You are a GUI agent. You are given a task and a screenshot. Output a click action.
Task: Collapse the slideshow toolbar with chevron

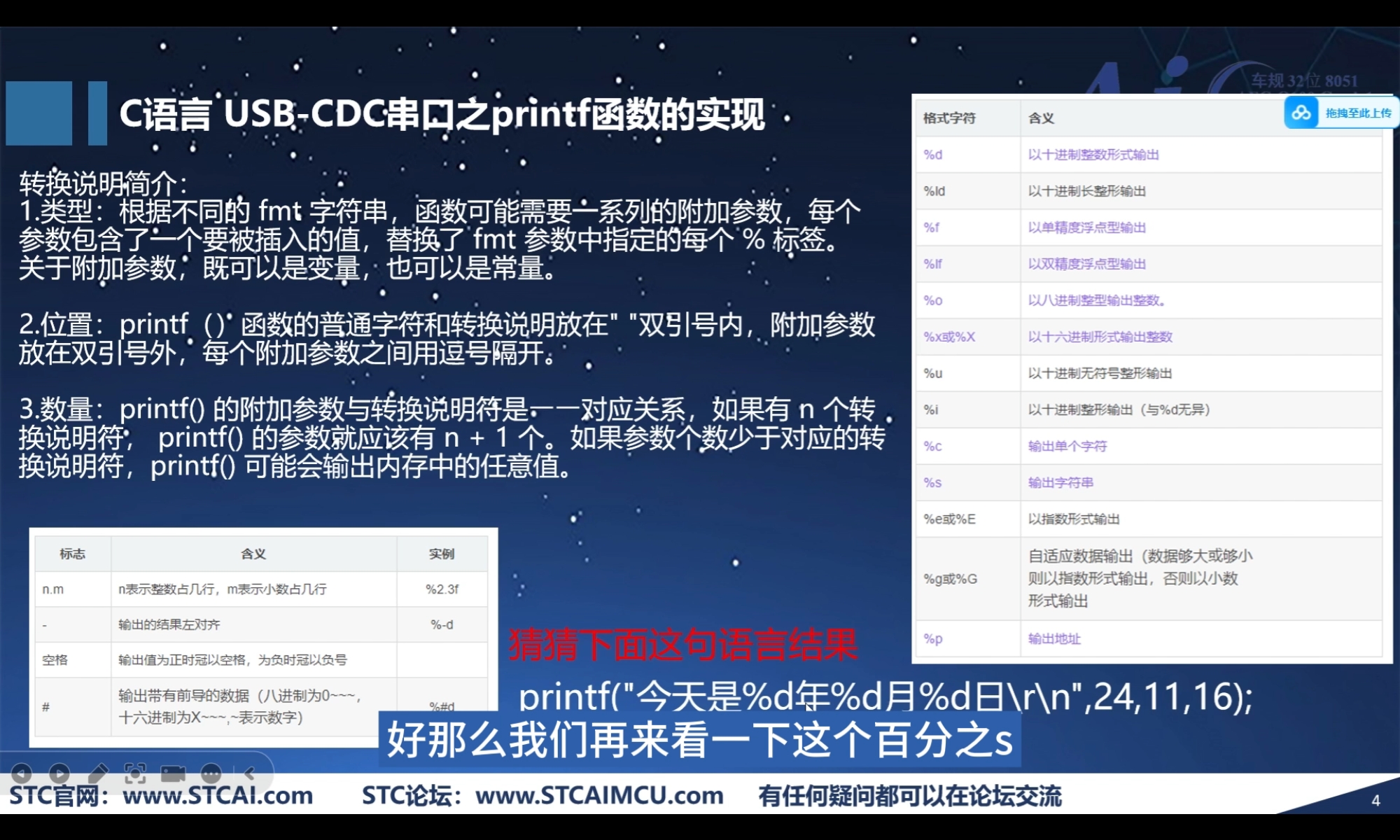(x=249, y=773)
